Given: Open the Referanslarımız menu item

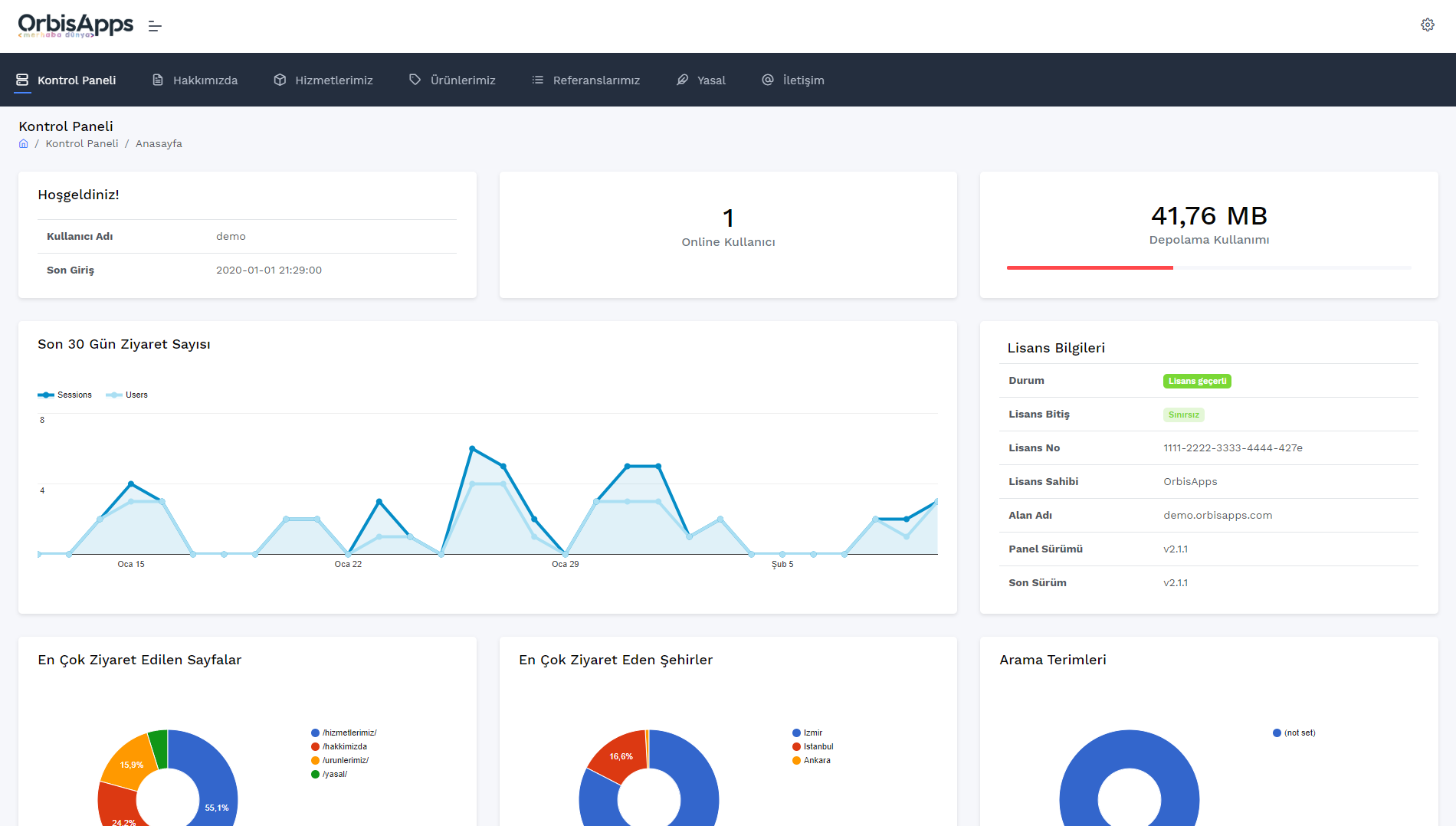Looking at the screenshot, I should 586,80.
